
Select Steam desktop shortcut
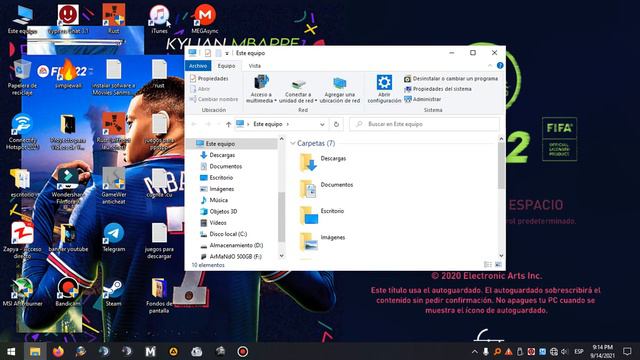click(x=113, y=293)
